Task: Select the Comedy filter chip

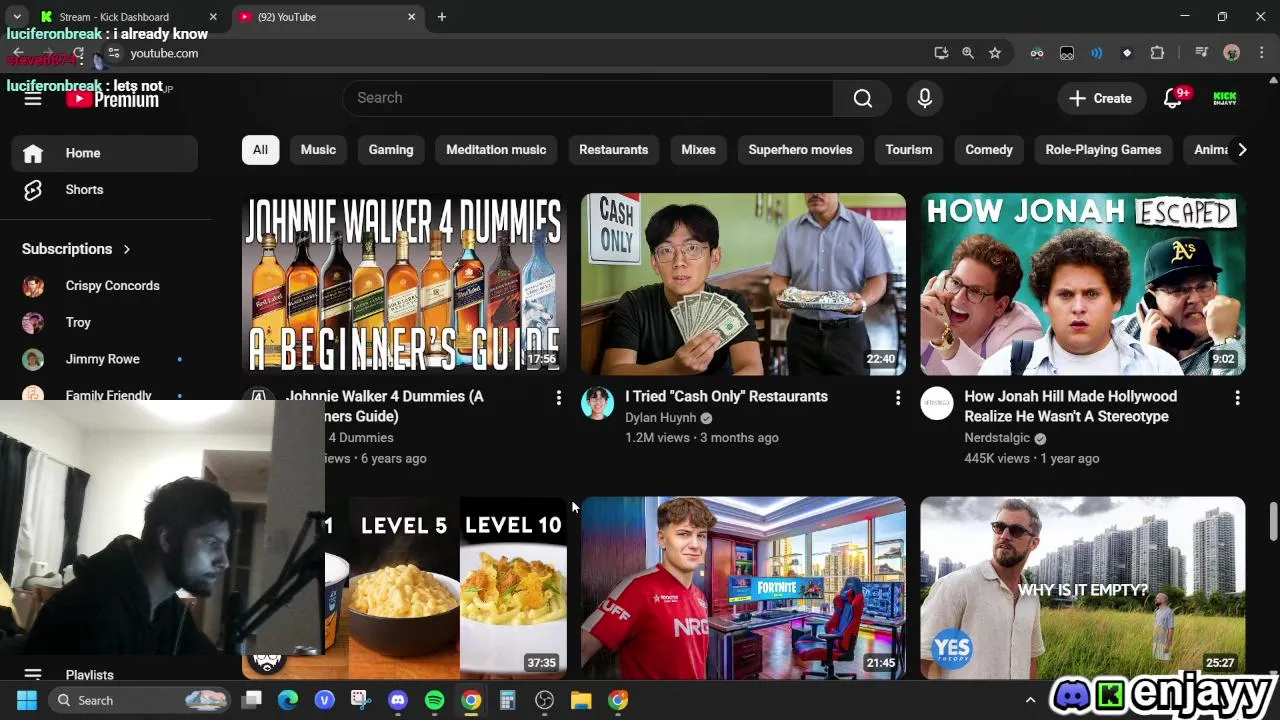Action: [x=989, y=150]
